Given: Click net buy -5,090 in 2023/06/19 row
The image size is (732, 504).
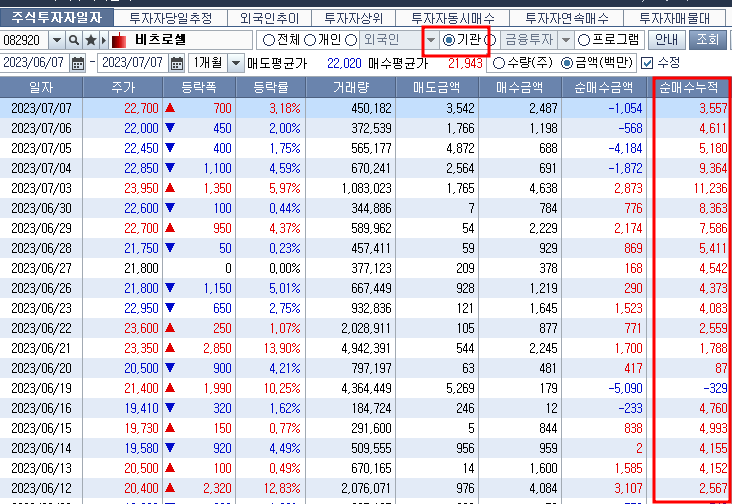Looking at the screenshot, I should [x=625, y=389].
